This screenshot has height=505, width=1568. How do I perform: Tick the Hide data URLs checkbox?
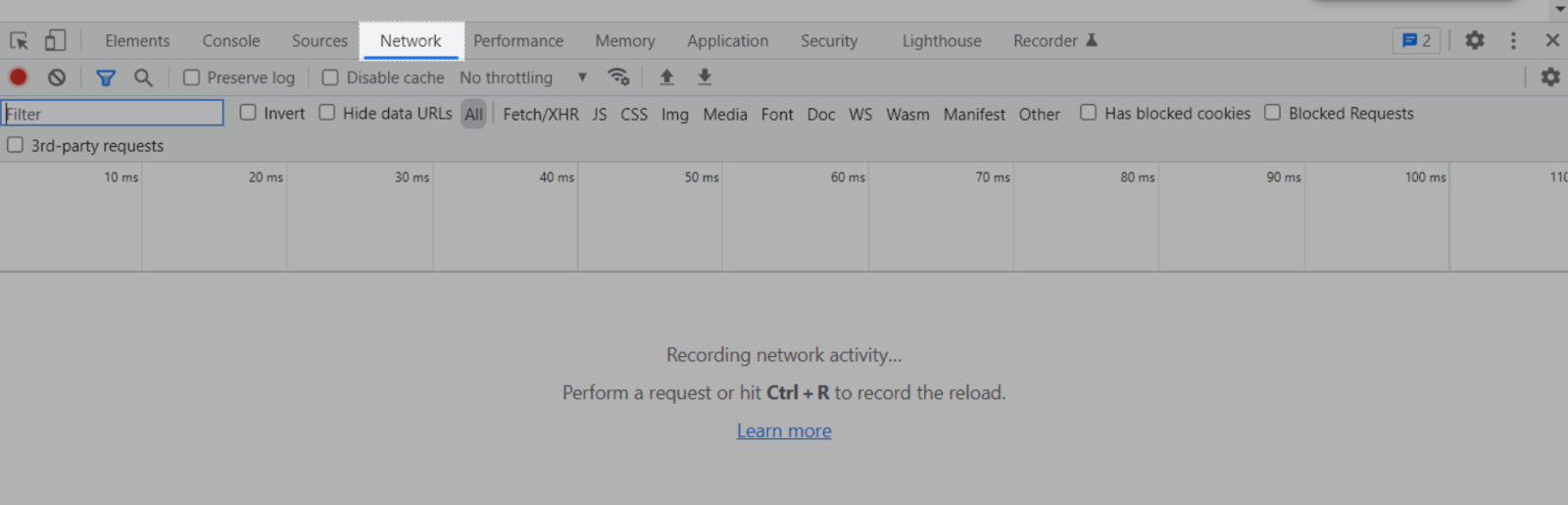pos(327,113)
